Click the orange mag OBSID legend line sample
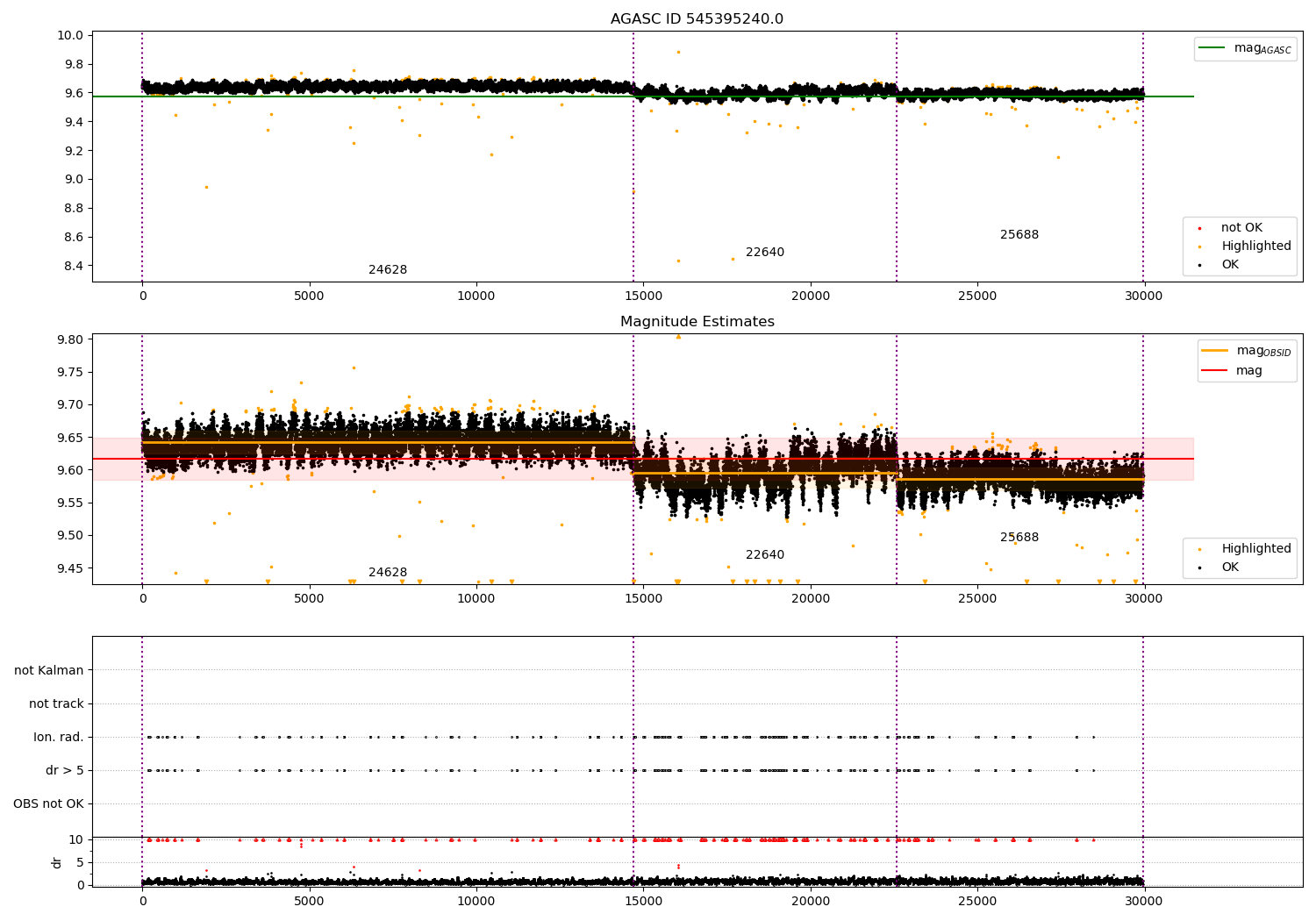 1215,351
